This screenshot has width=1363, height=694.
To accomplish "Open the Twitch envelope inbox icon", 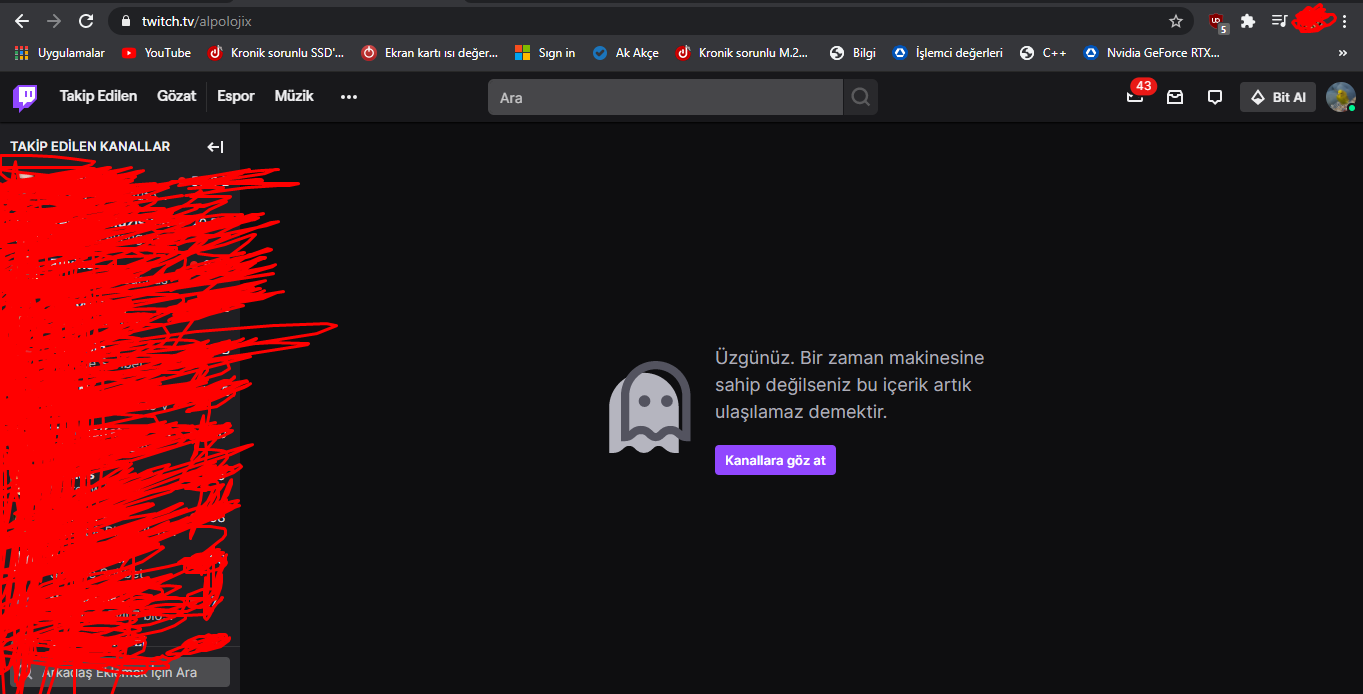I will [x=1175, y=97].
